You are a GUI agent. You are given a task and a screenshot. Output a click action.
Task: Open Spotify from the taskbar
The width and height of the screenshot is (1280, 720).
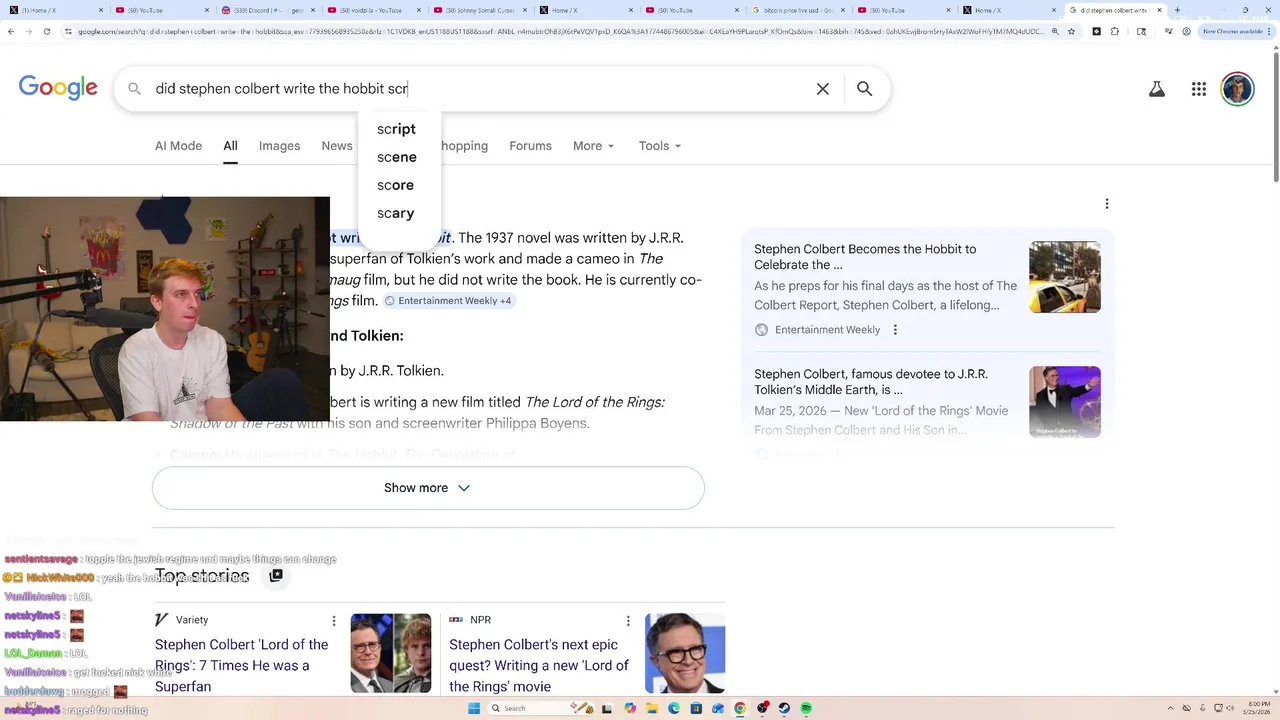(806, 708)
